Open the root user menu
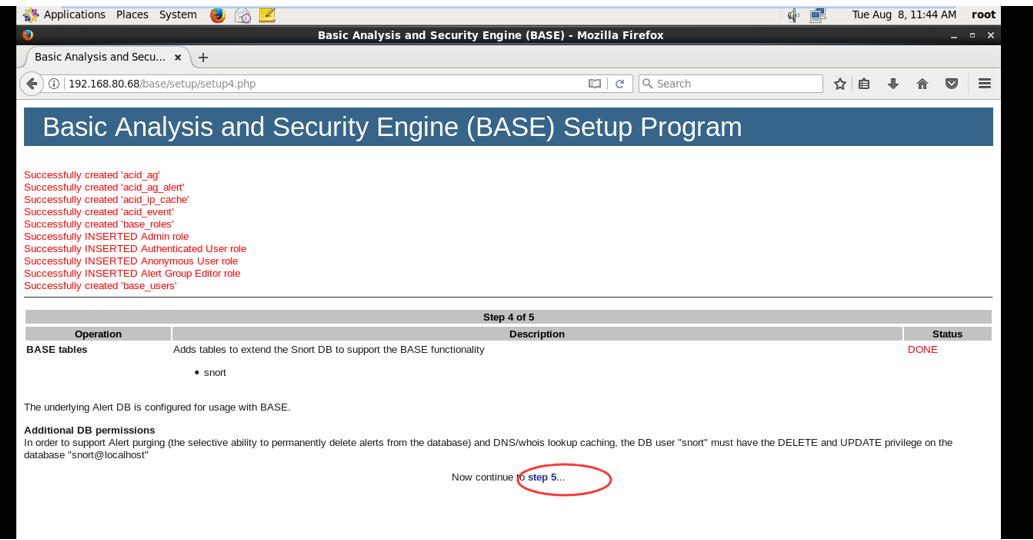Screen dimensions: 1033x540 [983, 14]
